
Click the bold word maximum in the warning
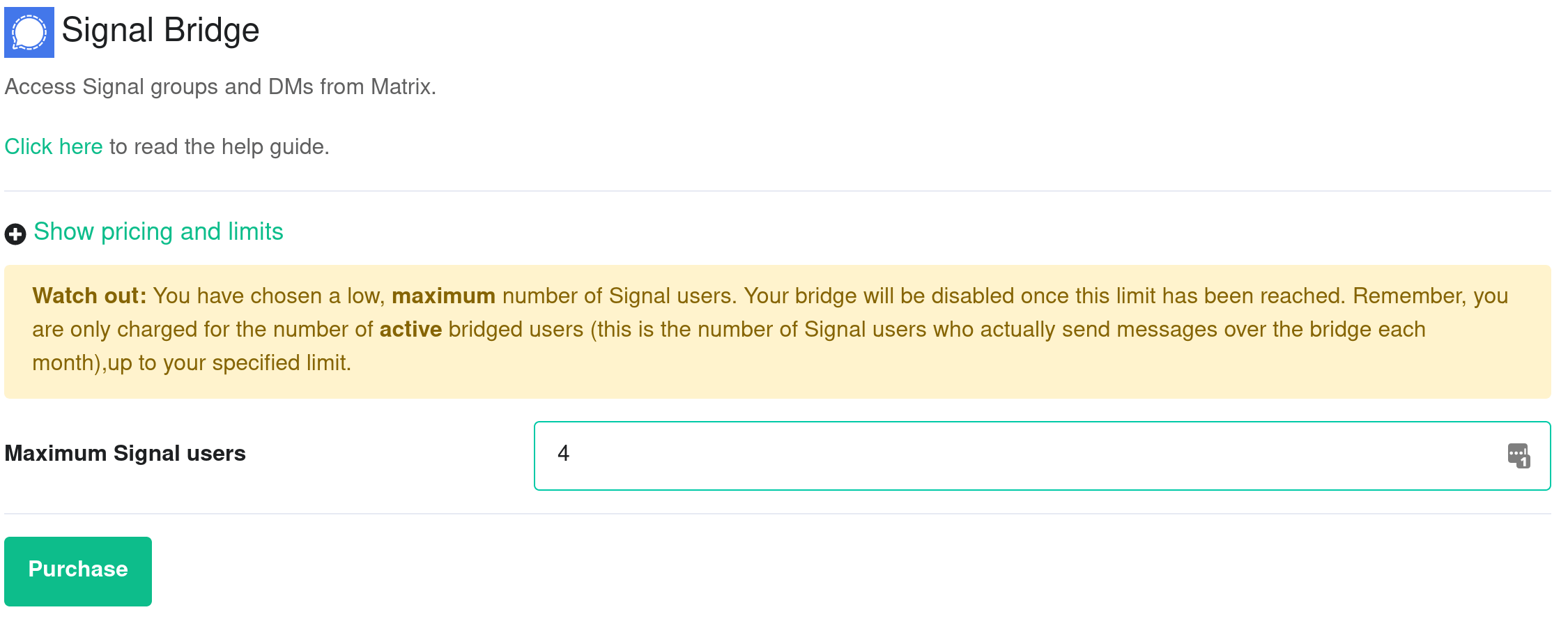click(x=443, y=296)
